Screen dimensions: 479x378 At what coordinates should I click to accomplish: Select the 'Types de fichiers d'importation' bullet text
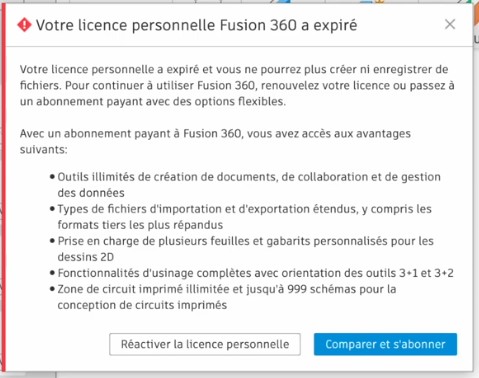(x=245, y=217)
